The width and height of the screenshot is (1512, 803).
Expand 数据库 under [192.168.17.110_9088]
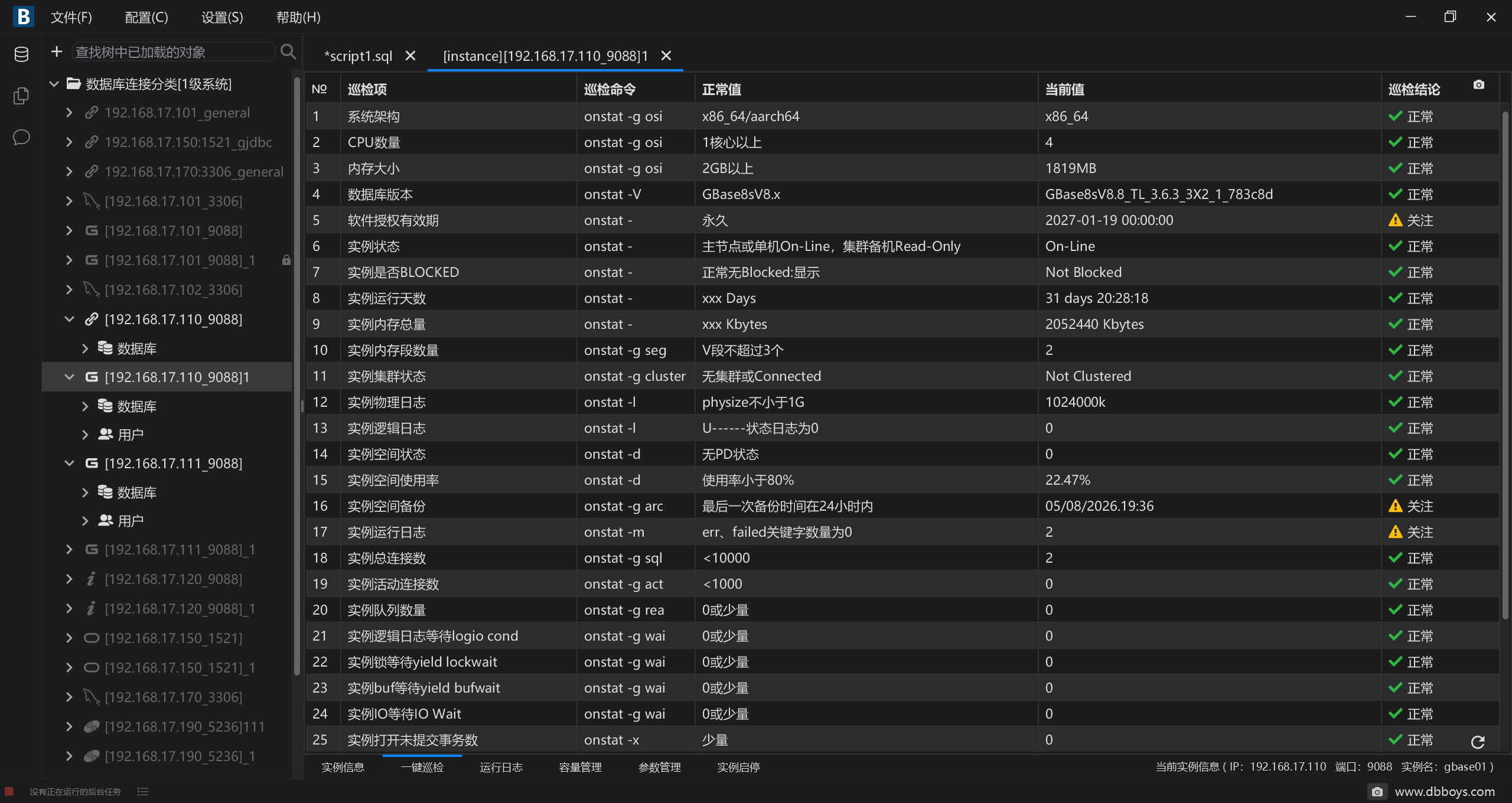click(85, 348)
